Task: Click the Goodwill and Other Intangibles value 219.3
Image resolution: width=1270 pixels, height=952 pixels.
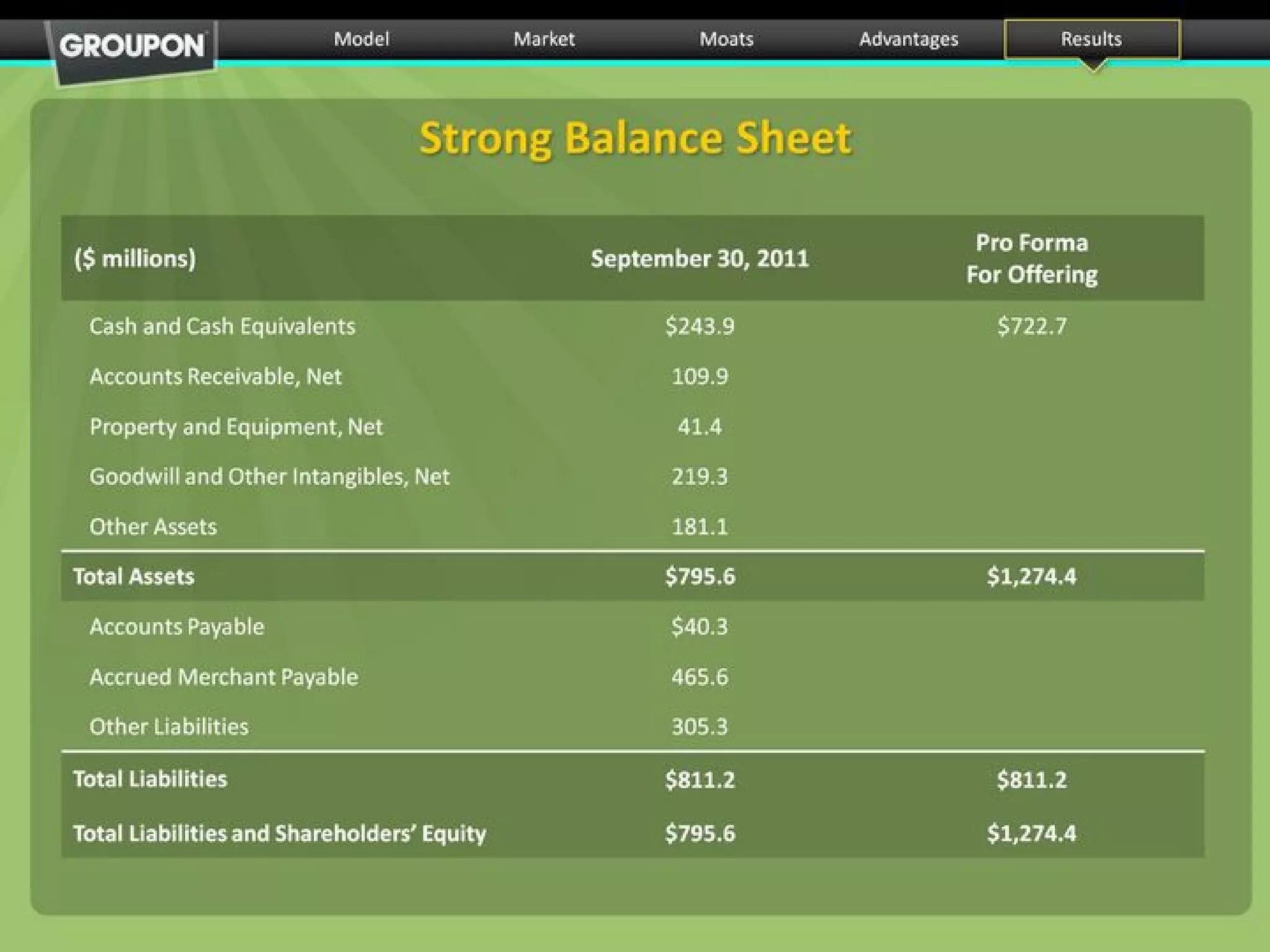Action: point(699,477)
